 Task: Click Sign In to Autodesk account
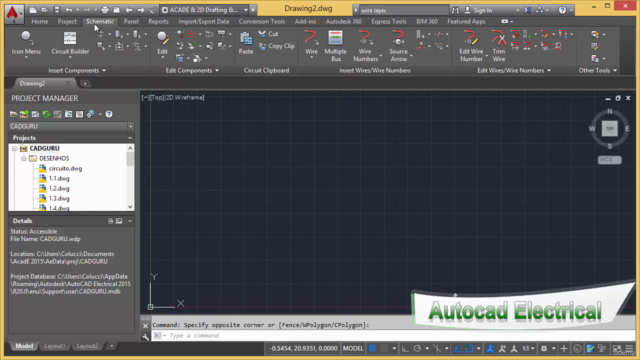[x=478, y=10]
